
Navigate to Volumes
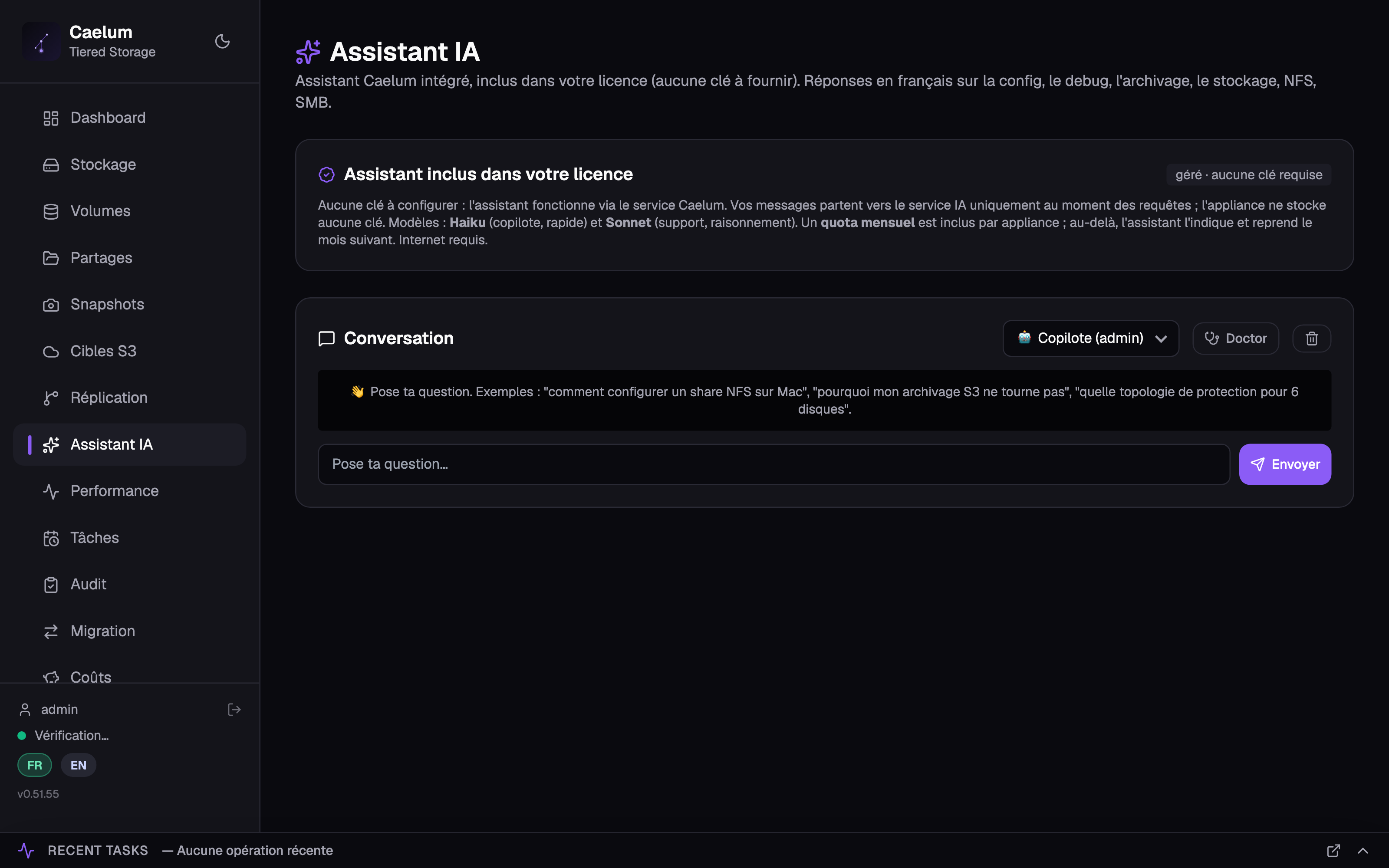130,211
